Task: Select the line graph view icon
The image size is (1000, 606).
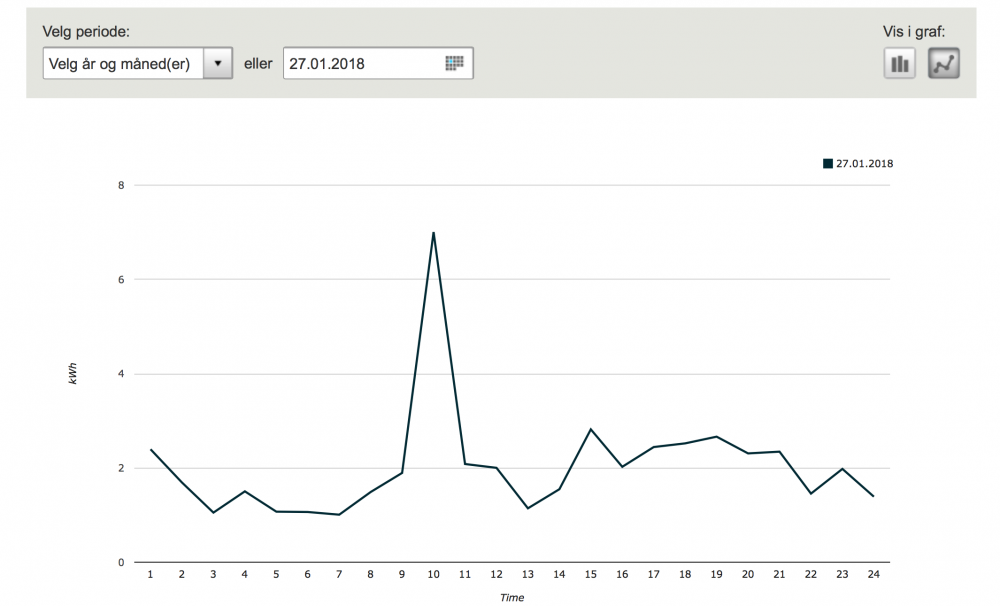Action: coord(944,64)
